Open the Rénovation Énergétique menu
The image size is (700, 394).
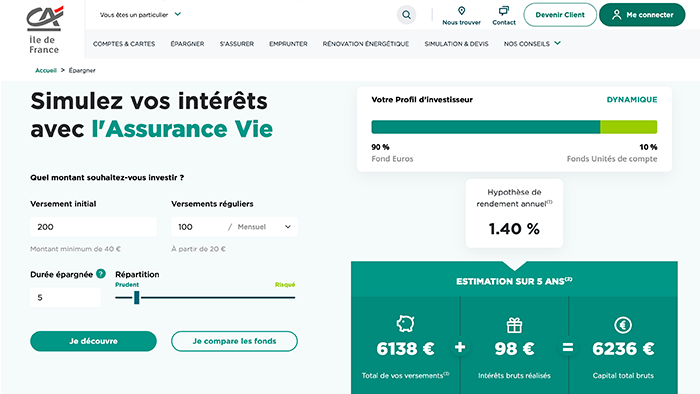(366, 44)
